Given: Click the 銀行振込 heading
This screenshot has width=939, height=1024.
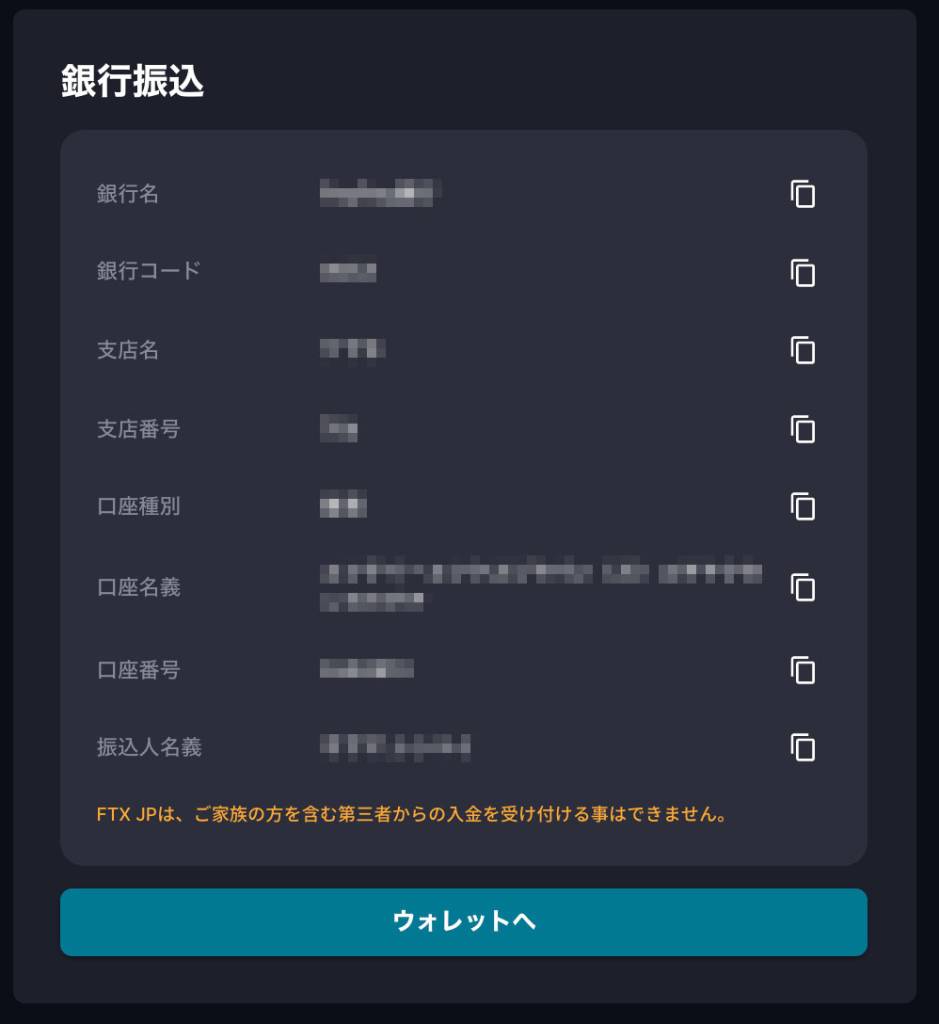Looking at the screenshot, I should pyautogui.click(x=132, y=83).
